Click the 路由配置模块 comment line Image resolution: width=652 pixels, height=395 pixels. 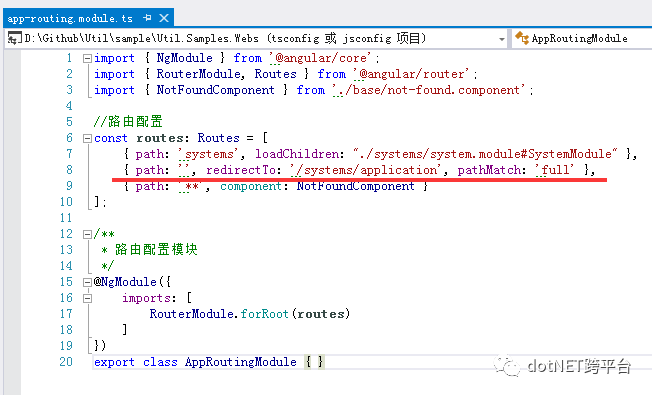click(x=149, y=250)
